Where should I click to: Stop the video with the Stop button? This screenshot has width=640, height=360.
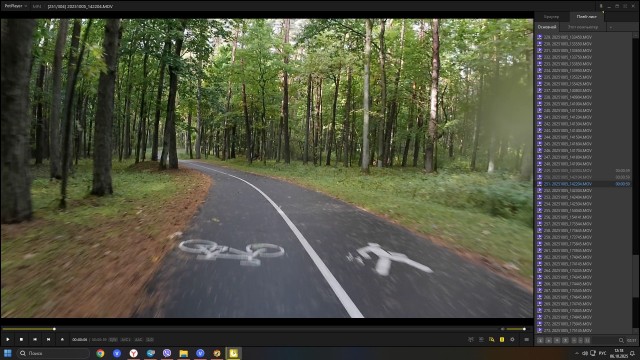21,339
